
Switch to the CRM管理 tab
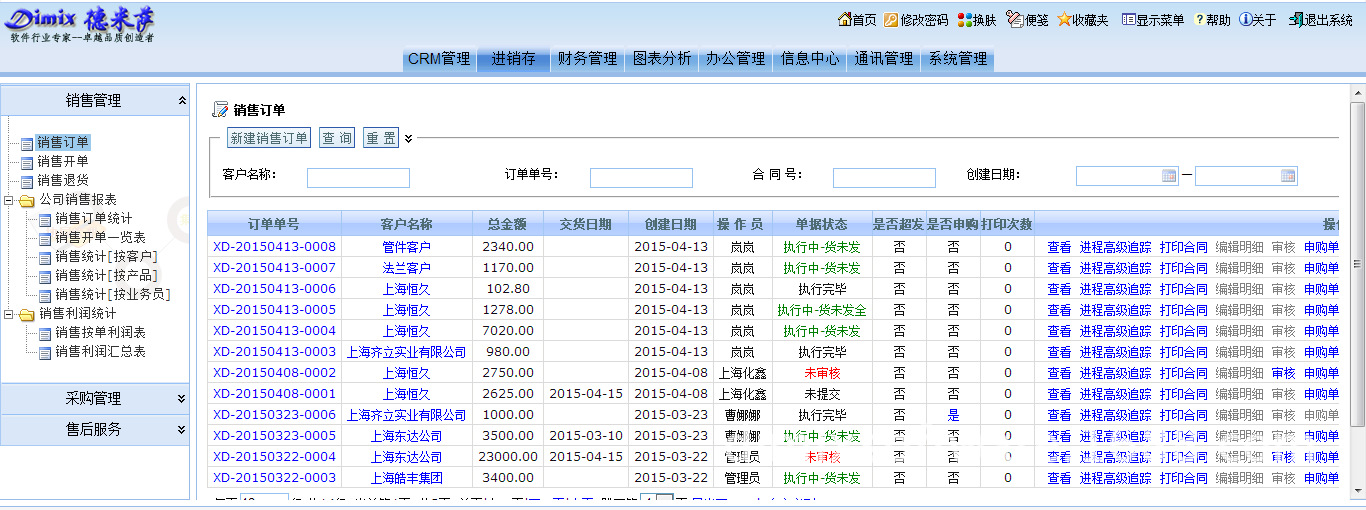(438, 59)
